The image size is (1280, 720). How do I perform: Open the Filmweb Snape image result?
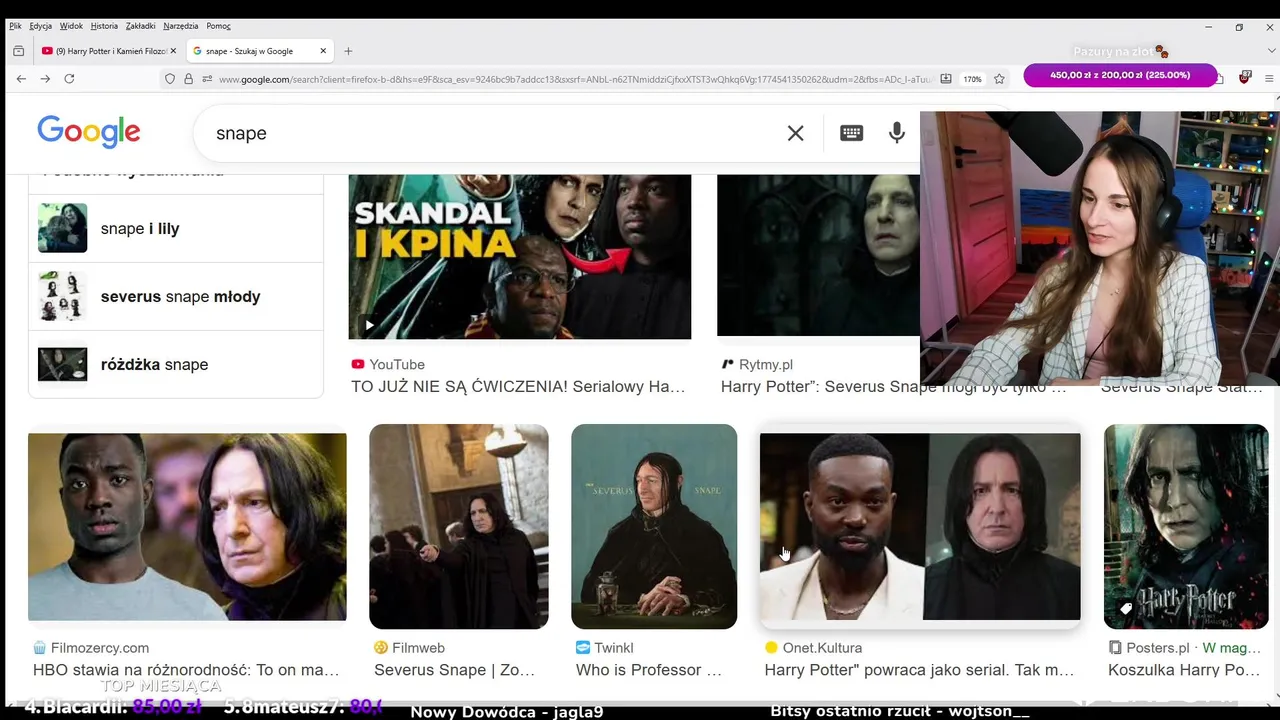[459, 526]
